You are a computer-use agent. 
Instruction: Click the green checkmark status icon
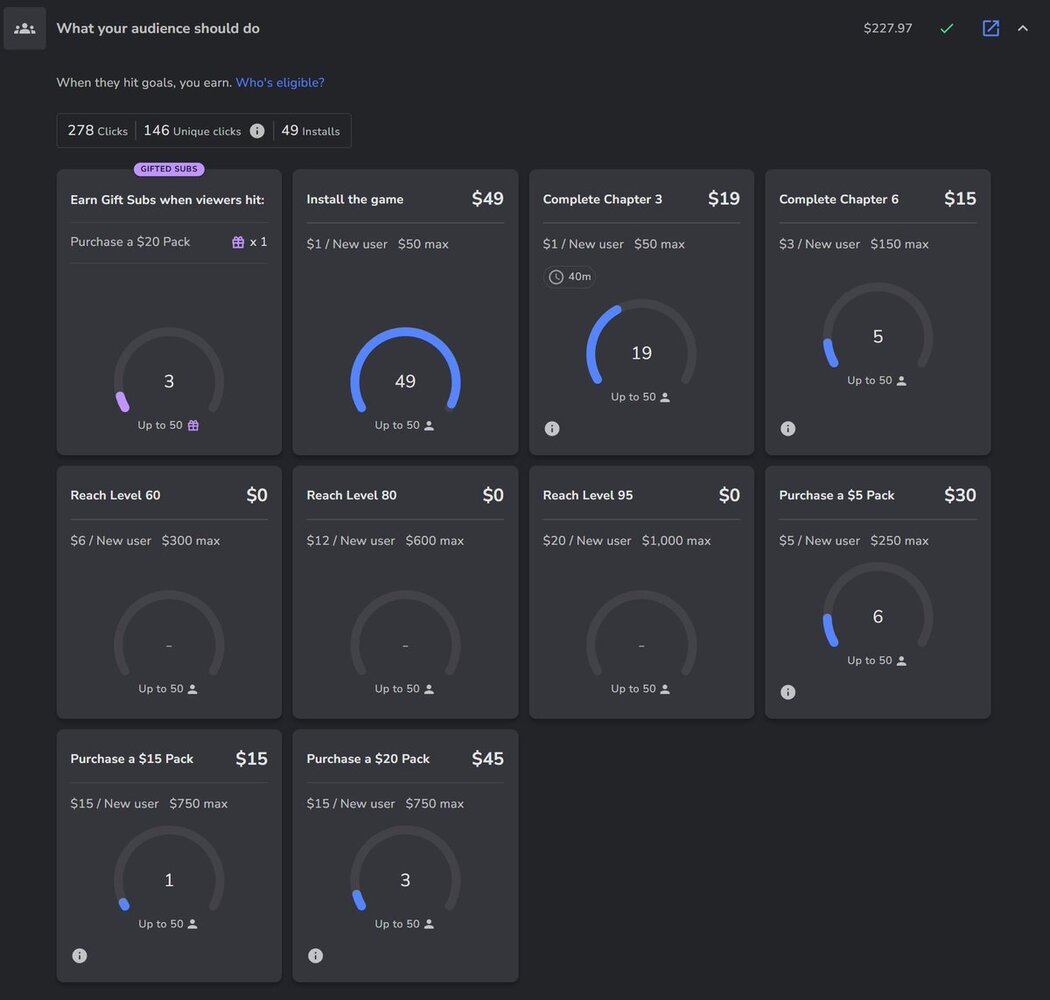coord(946,28)
